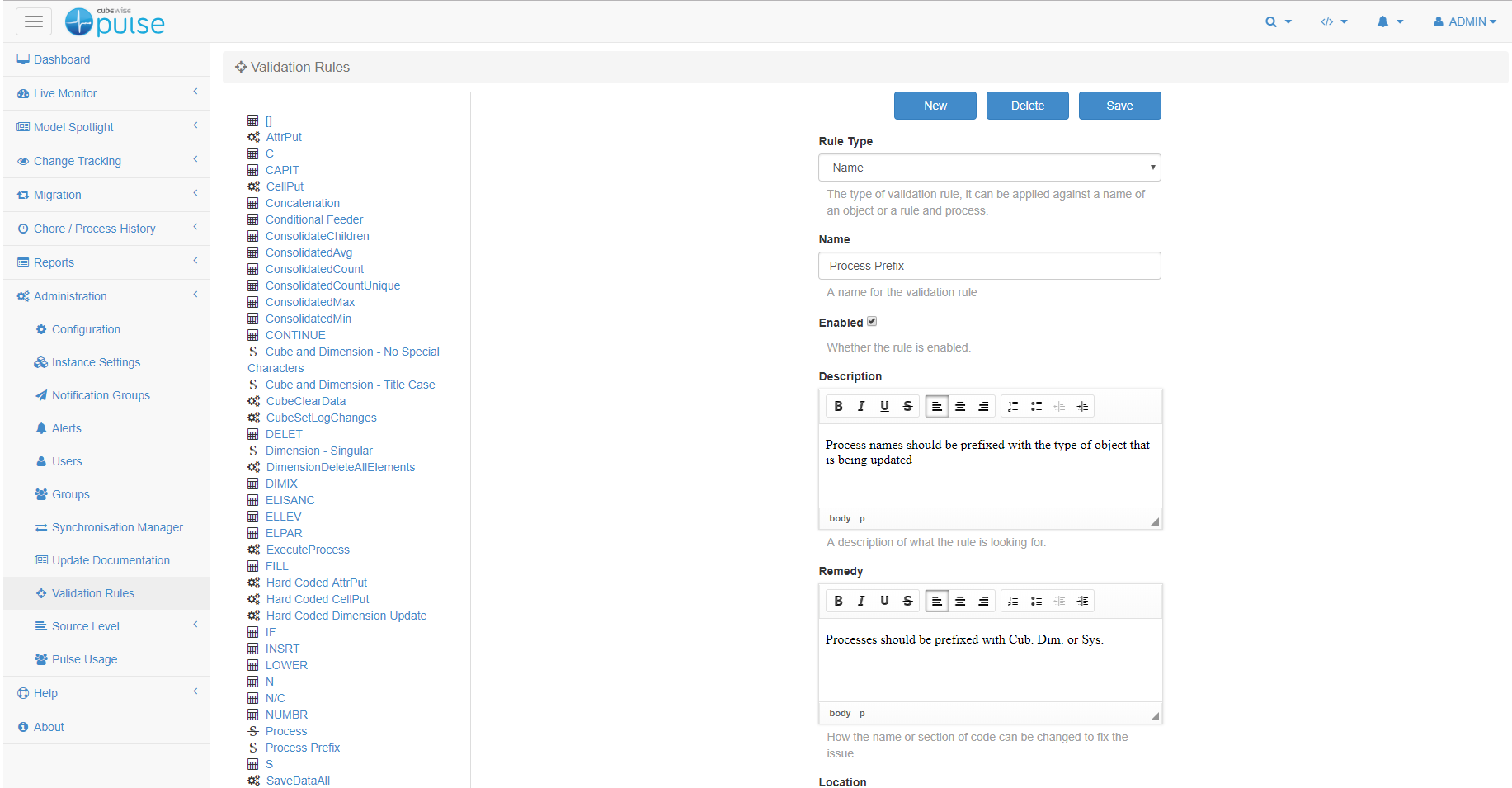Open the Rule Type dropdown
Image resolution: width=1512 pixels, height=788 pixels.
coord(989,168)
